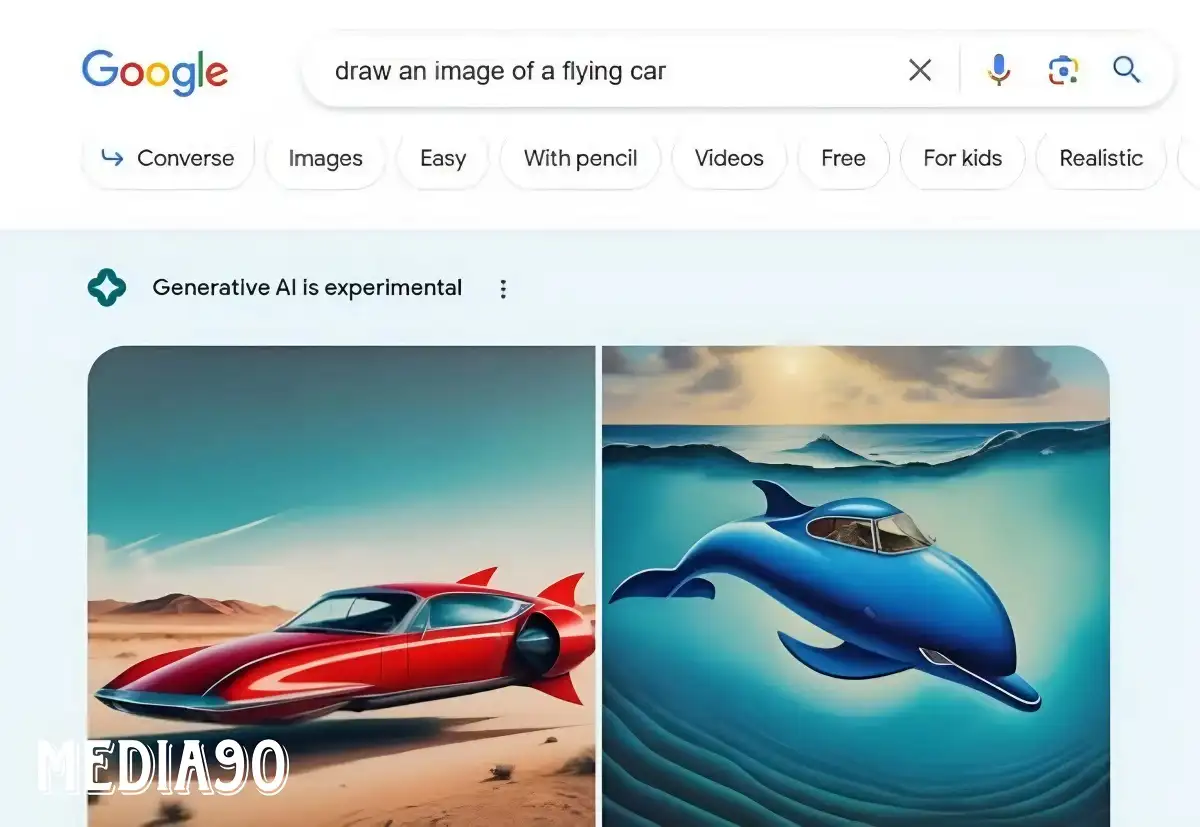The height and width of the screenshot is (827, 1200).
Task: Click the Generative AI is experimental label
Action: coord(307,288)
